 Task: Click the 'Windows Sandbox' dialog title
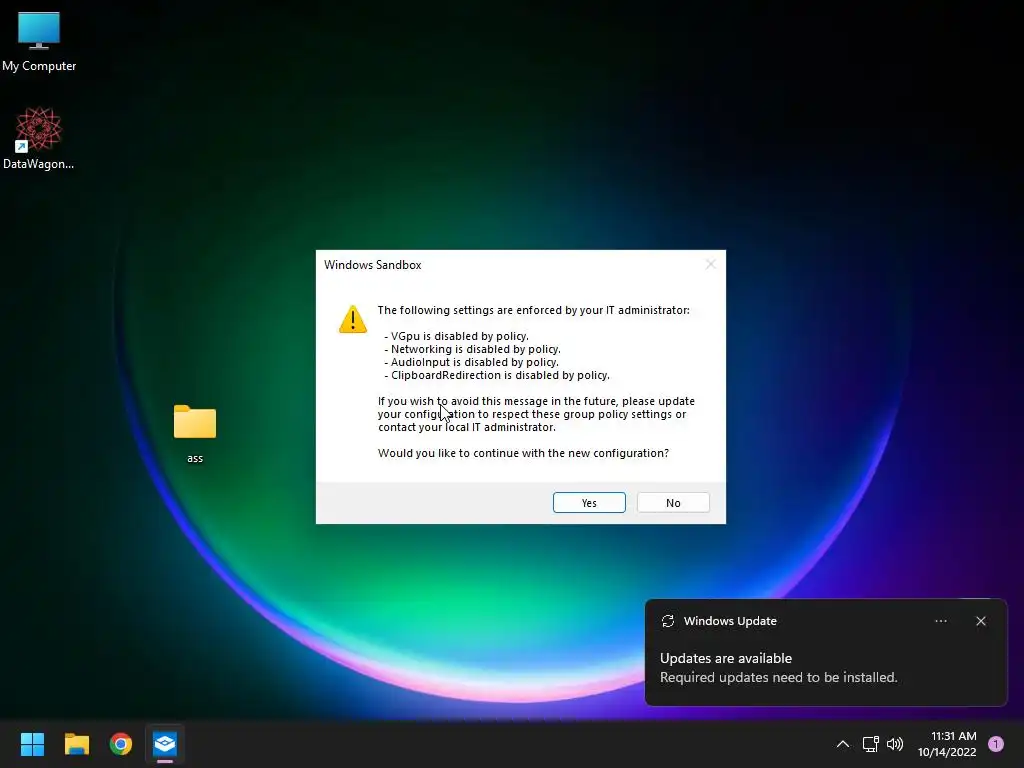click(x=372, y=264)
